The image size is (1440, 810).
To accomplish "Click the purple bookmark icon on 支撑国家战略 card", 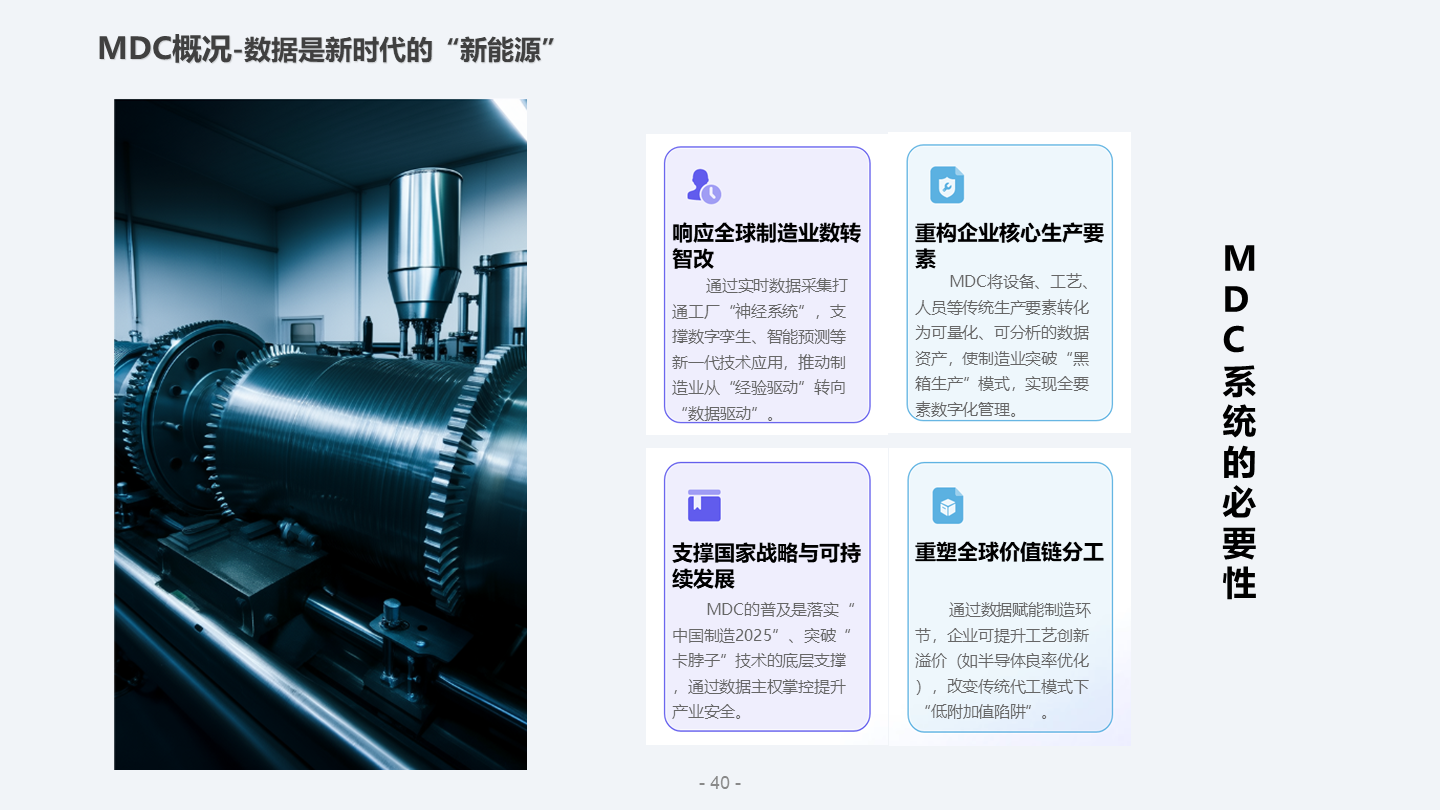I will [703, 505].
